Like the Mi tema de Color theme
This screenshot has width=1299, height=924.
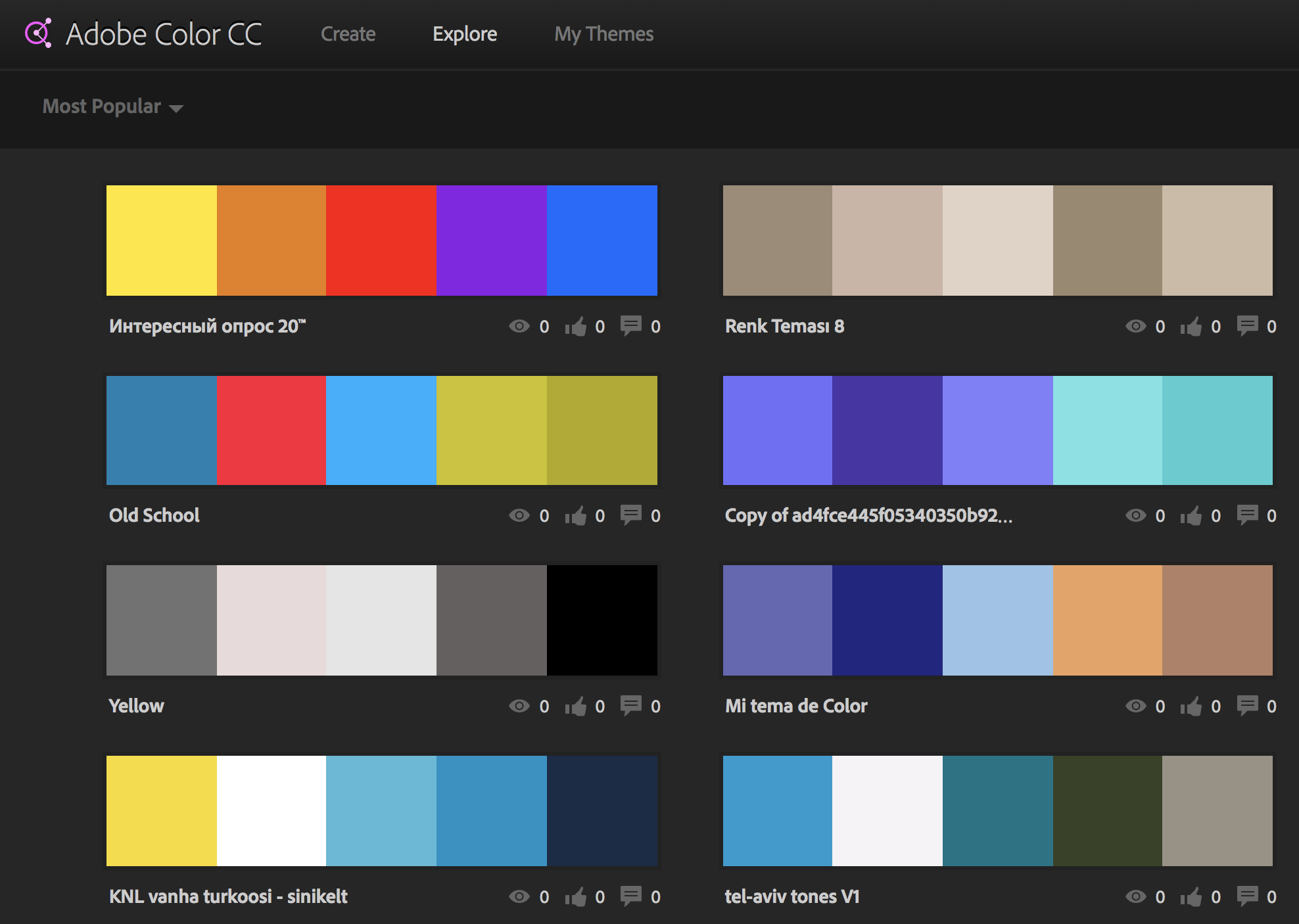[1191, 706]
